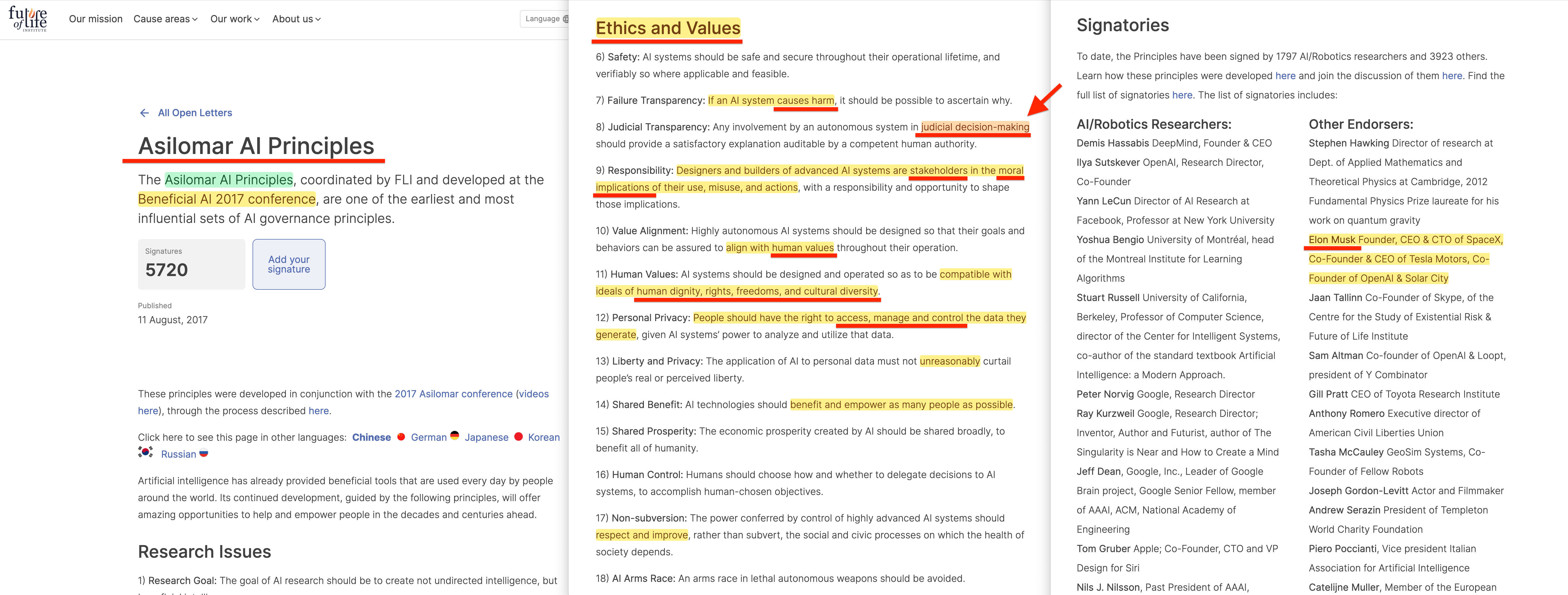1568x595 pixels.
Task: Click the name Jaan Tallinn
Action: 1336,298
